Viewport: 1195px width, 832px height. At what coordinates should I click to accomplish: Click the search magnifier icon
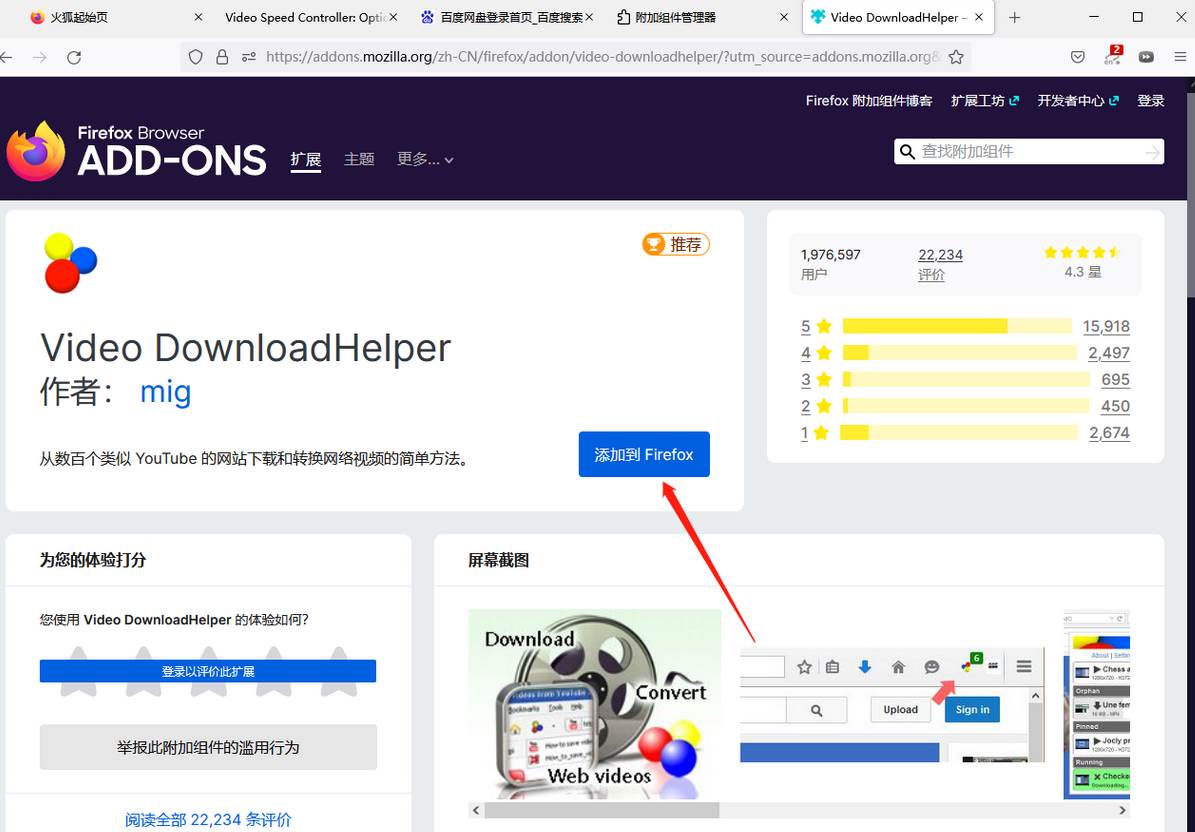point(907,152)
